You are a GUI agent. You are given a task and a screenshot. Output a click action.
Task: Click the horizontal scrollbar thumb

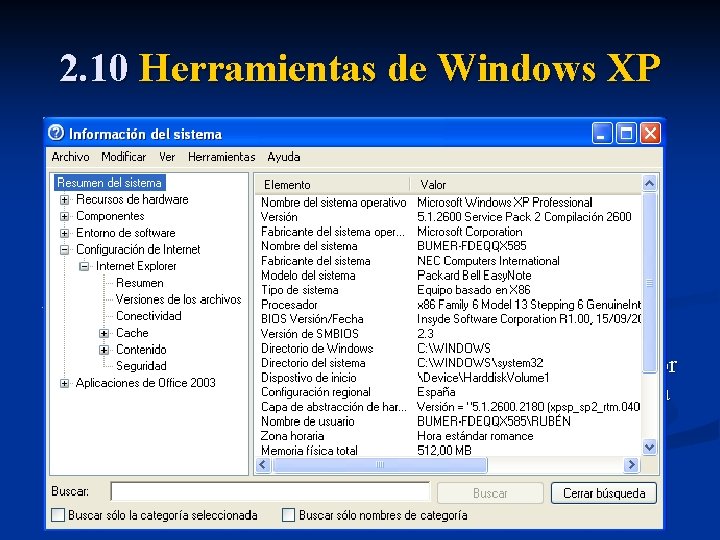pos(380,465)
